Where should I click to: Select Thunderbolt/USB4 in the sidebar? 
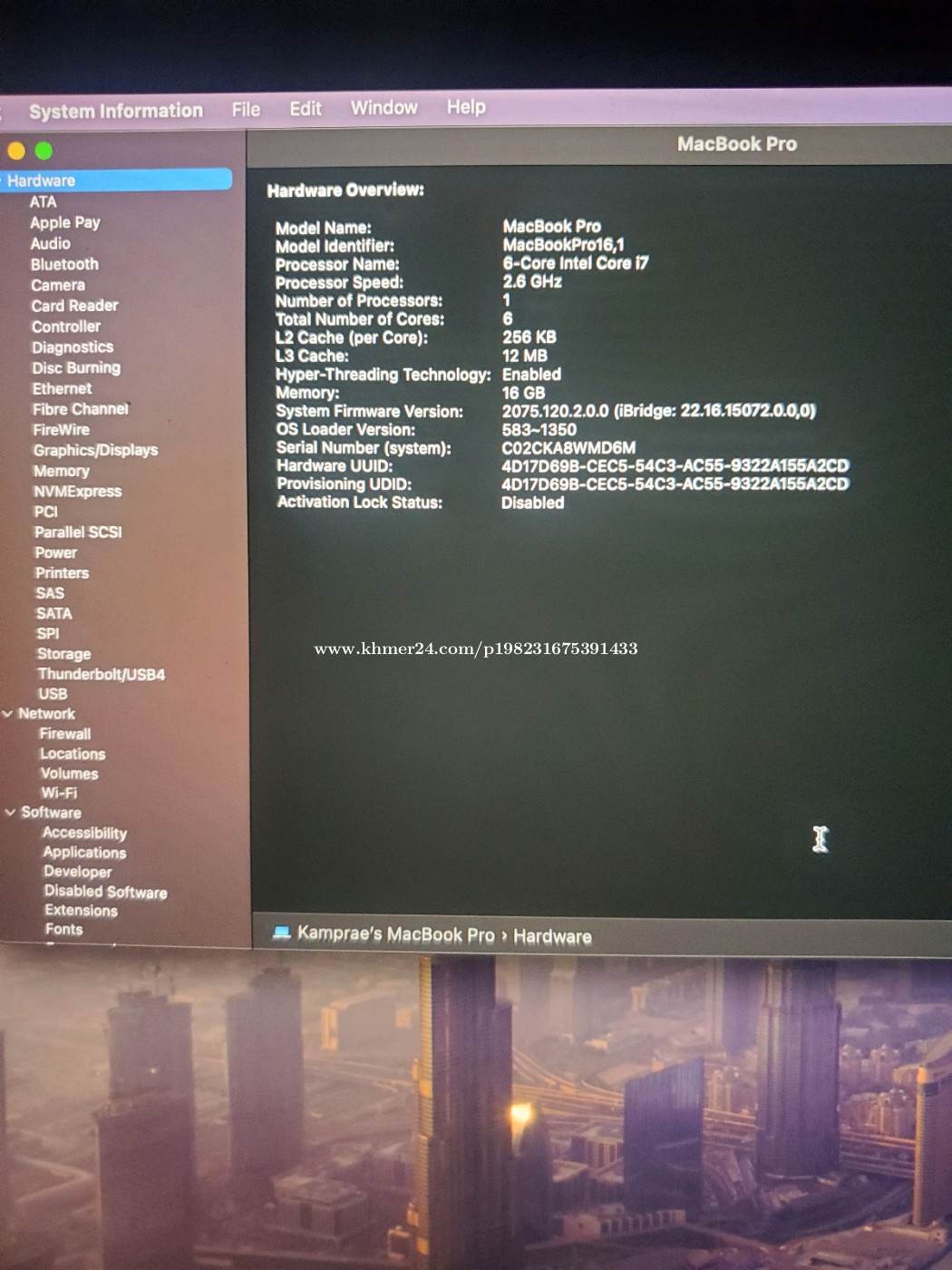[x=101, y=674]
